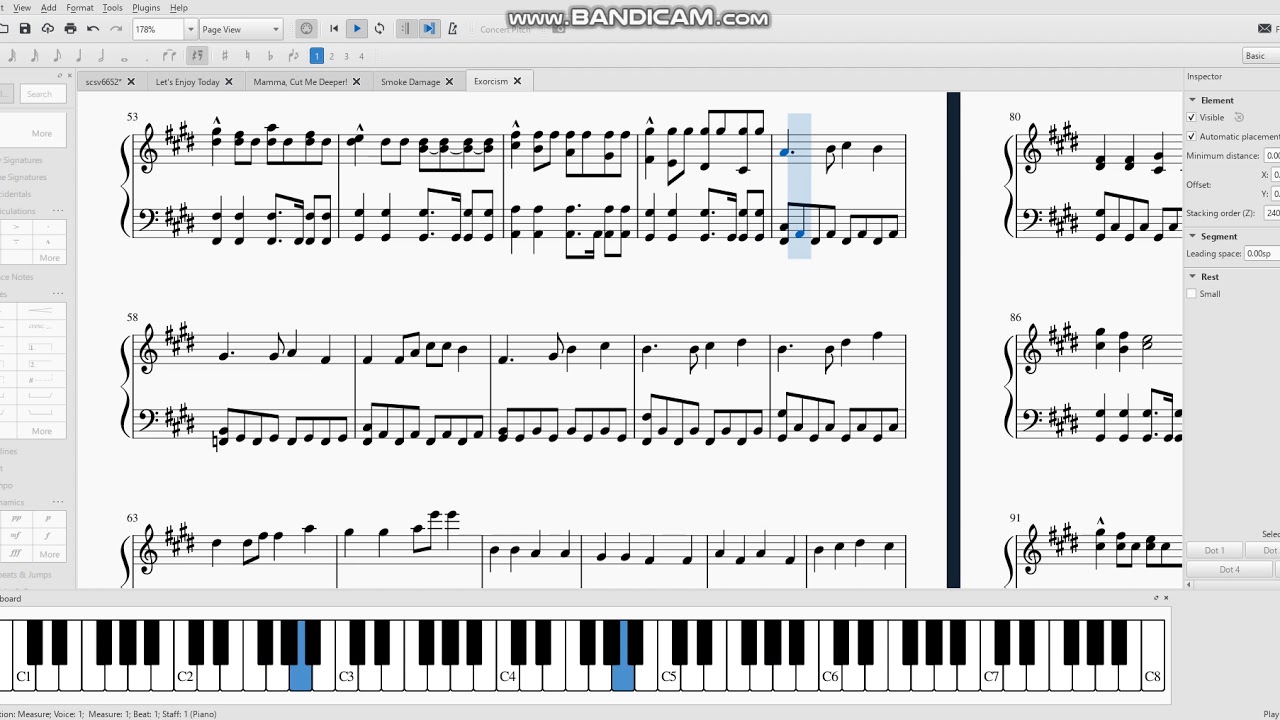
Task: Toggle the rest input icon
Action: 197,56
